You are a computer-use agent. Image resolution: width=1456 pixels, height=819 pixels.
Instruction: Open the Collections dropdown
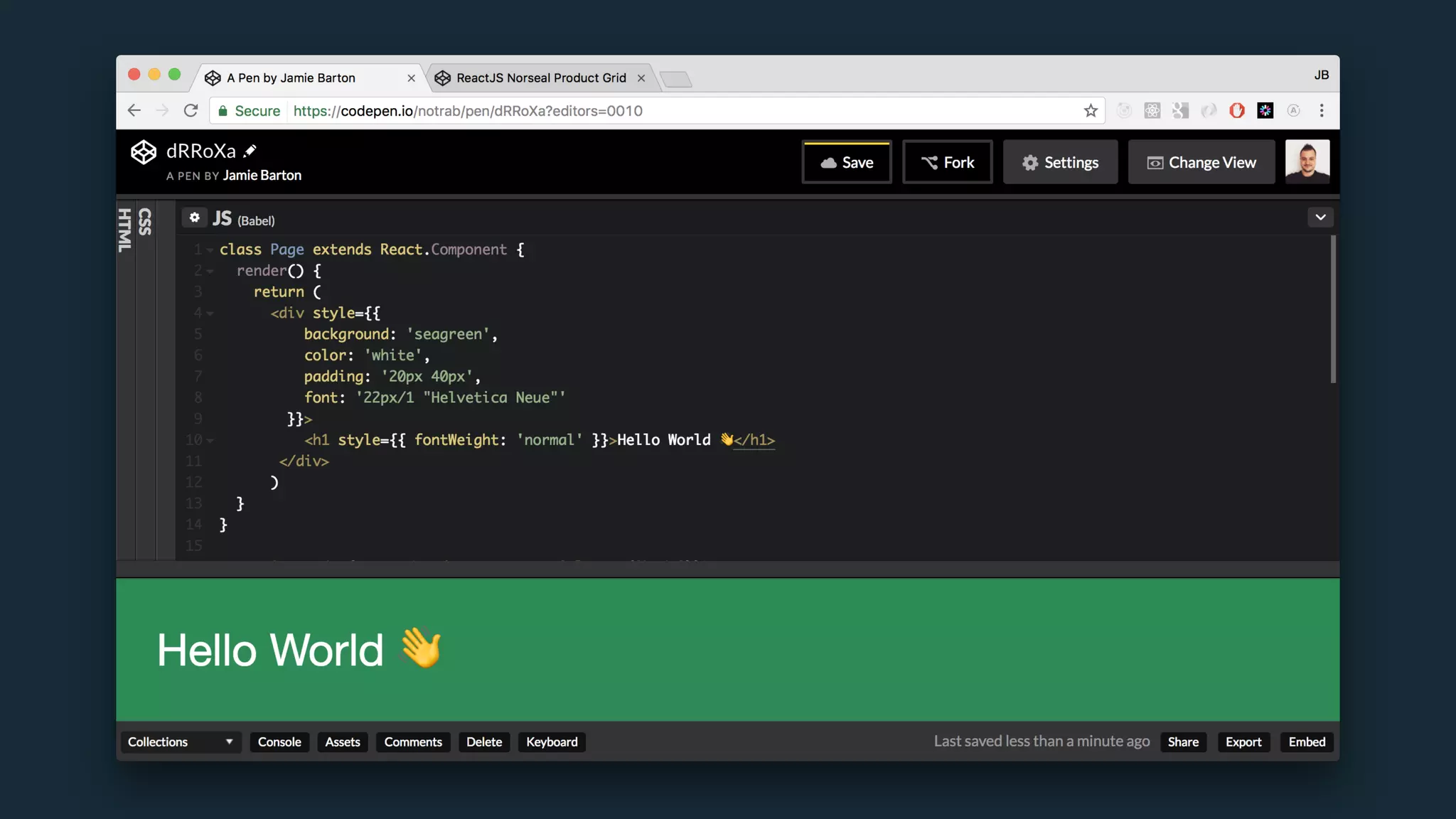click(x=181, y=742)
